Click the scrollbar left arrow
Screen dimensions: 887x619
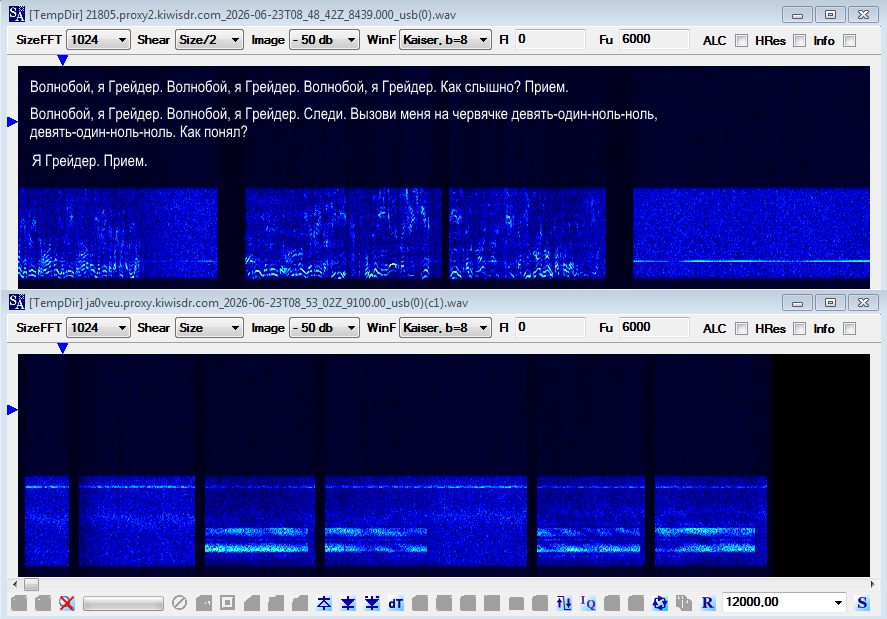click(x=15, y=584)
